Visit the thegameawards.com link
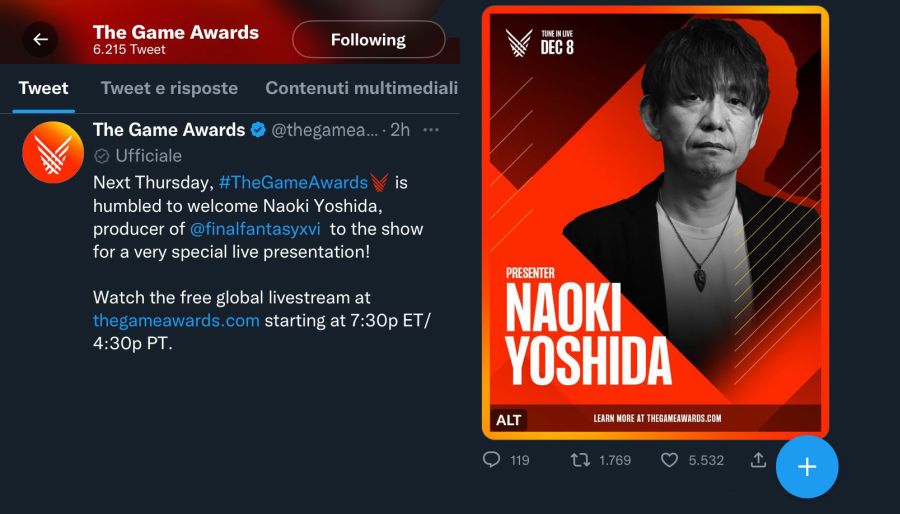 (x=176, y=321)
